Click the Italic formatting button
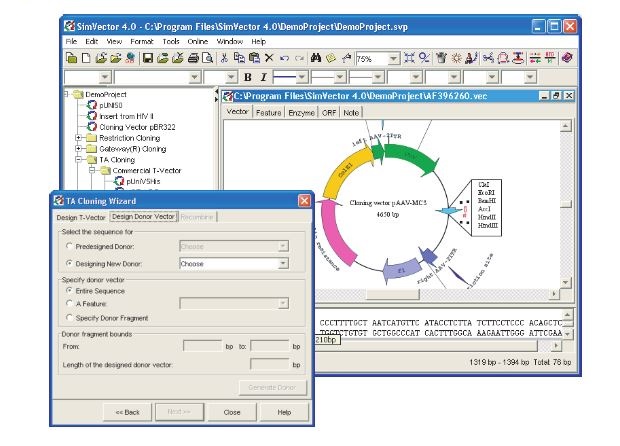The height and width of the screenshot is (446, 620). point(264,77)
